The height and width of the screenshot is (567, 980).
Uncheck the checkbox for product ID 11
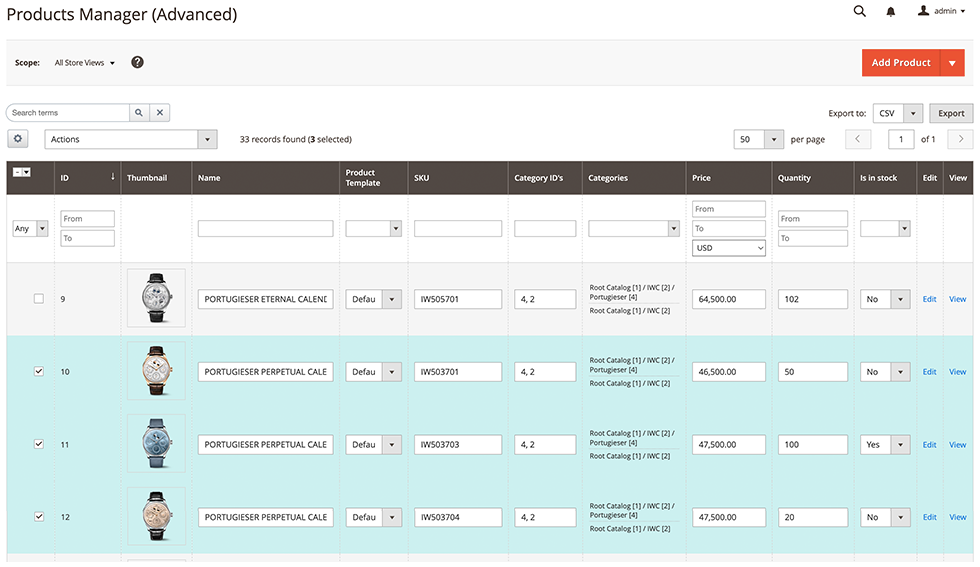click(39, 444)
